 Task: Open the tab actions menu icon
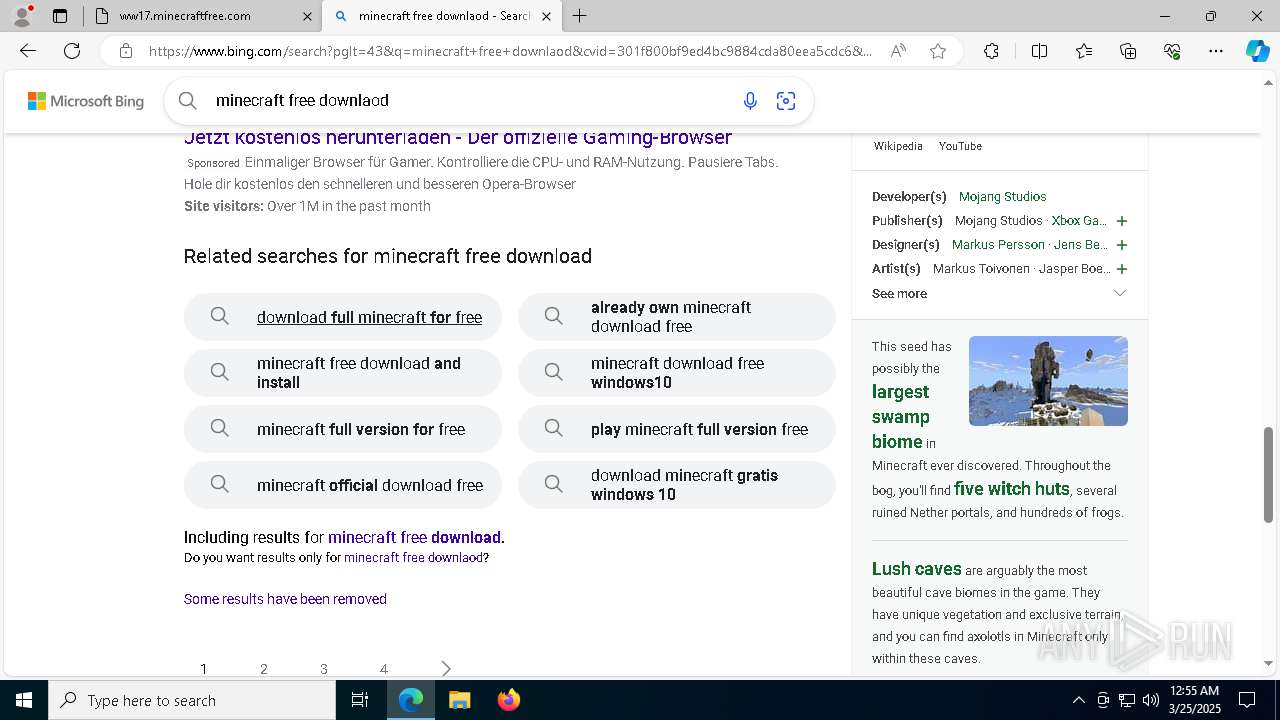60,16
